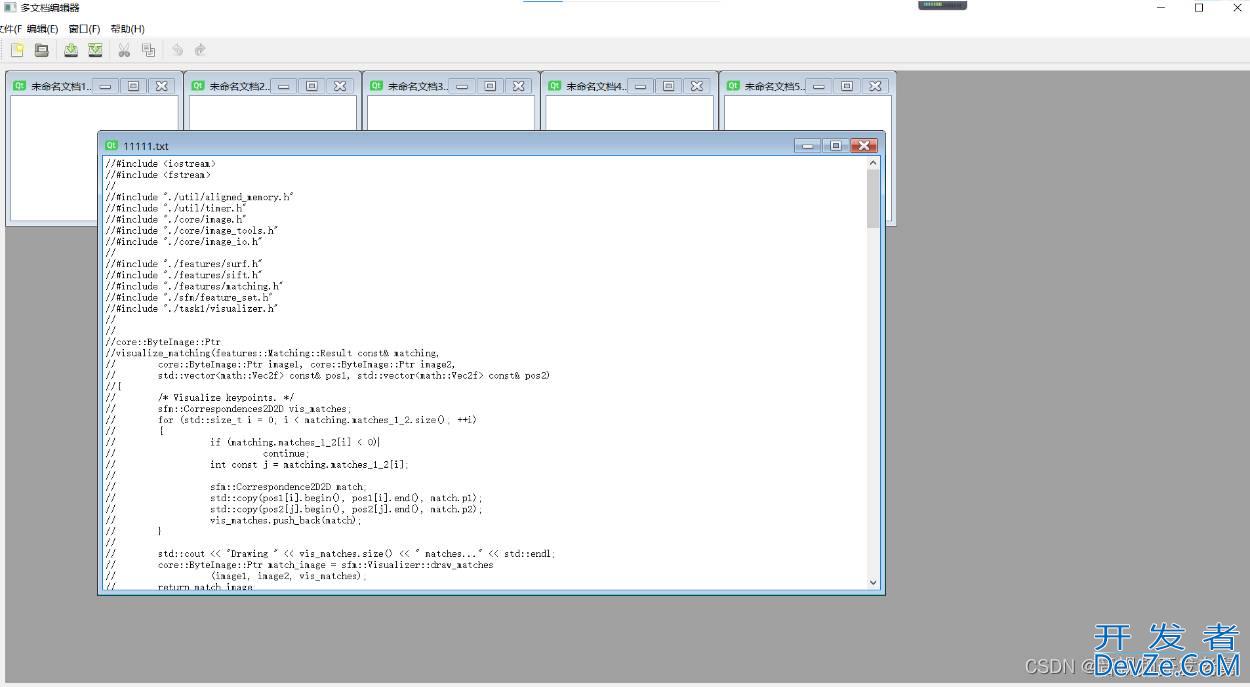Click the open file folder toolbar icon
Screen dimensions: 1250x687
[x=42, y=50]
